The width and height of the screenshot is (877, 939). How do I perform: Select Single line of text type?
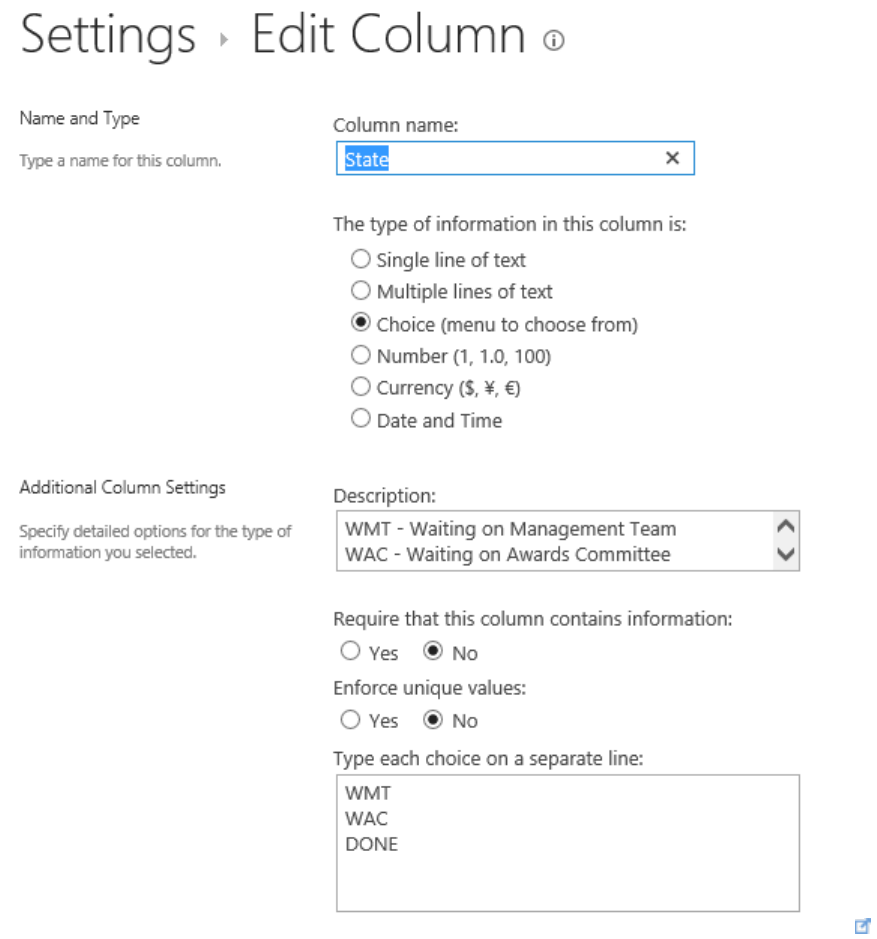(361, 260)
